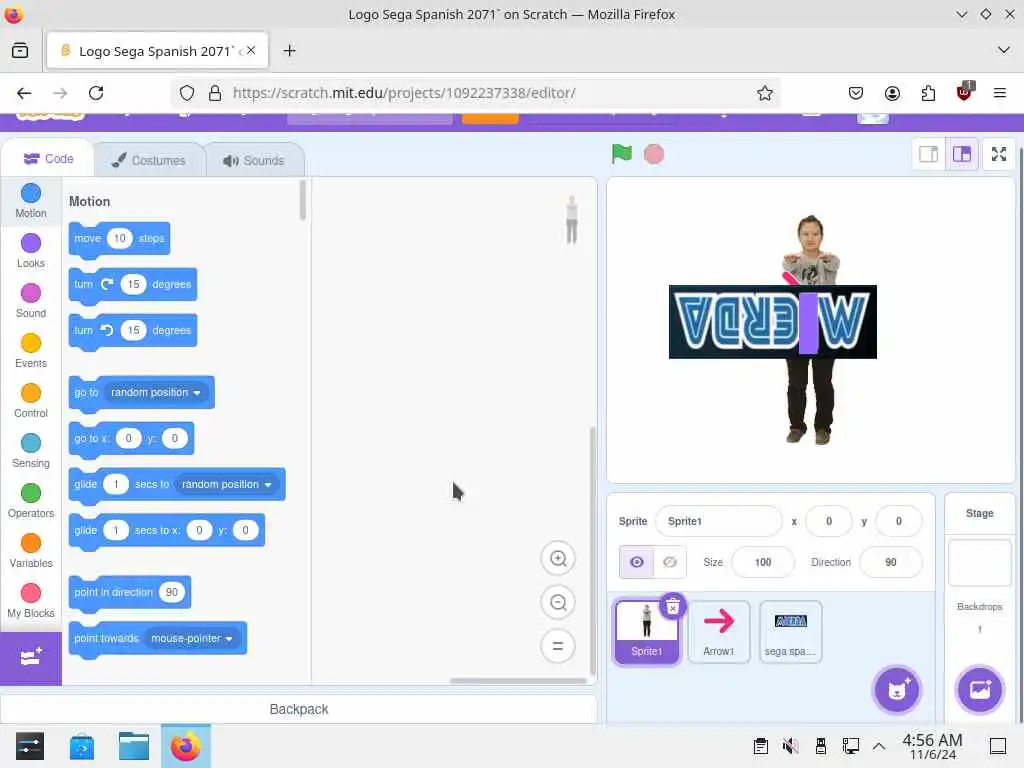The width and height of the screenshot is (1024, 768).
Task: Open the Add Extension button
Action: pos(31,658)
